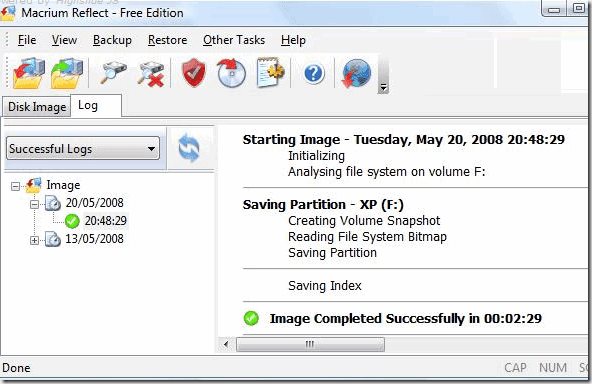Click the restore image folder icon
This screenshot has width=592, height=384.
tap(67, 73)
